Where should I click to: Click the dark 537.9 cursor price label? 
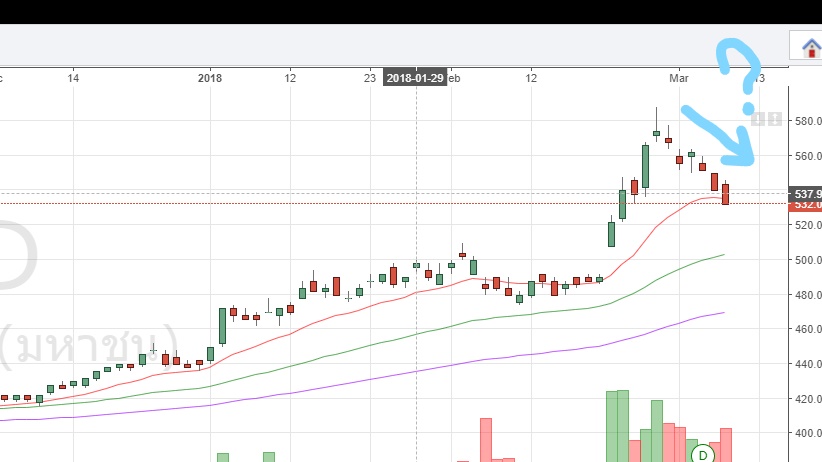click(x=805, y=194)
